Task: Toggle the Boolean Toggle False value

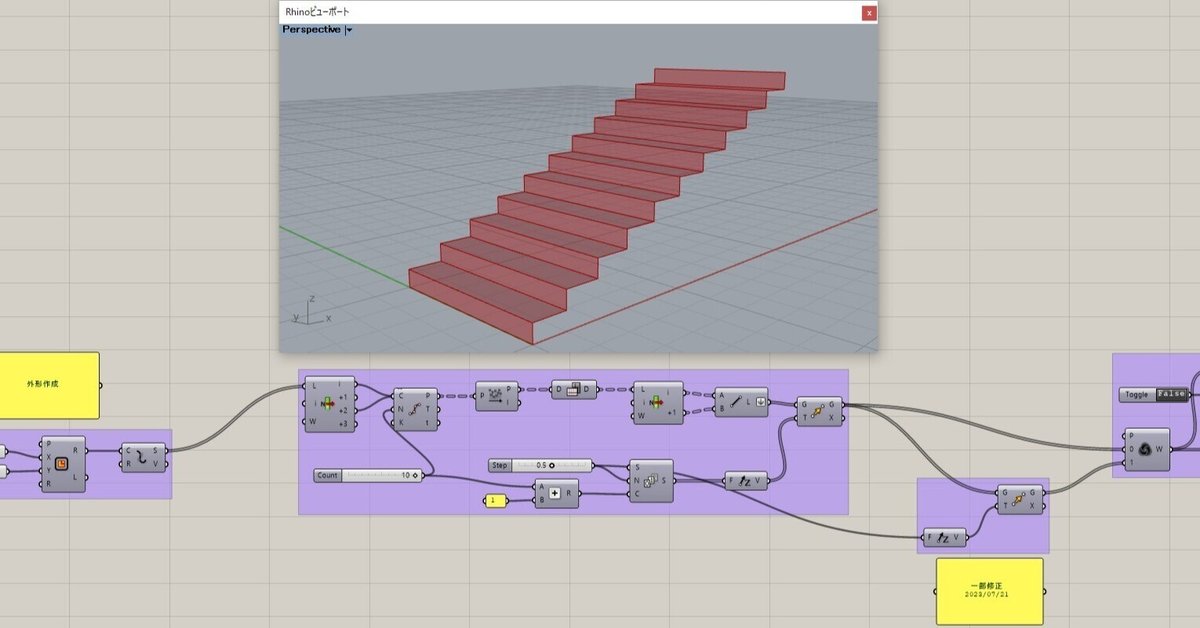Action: tap(1170, 394)
